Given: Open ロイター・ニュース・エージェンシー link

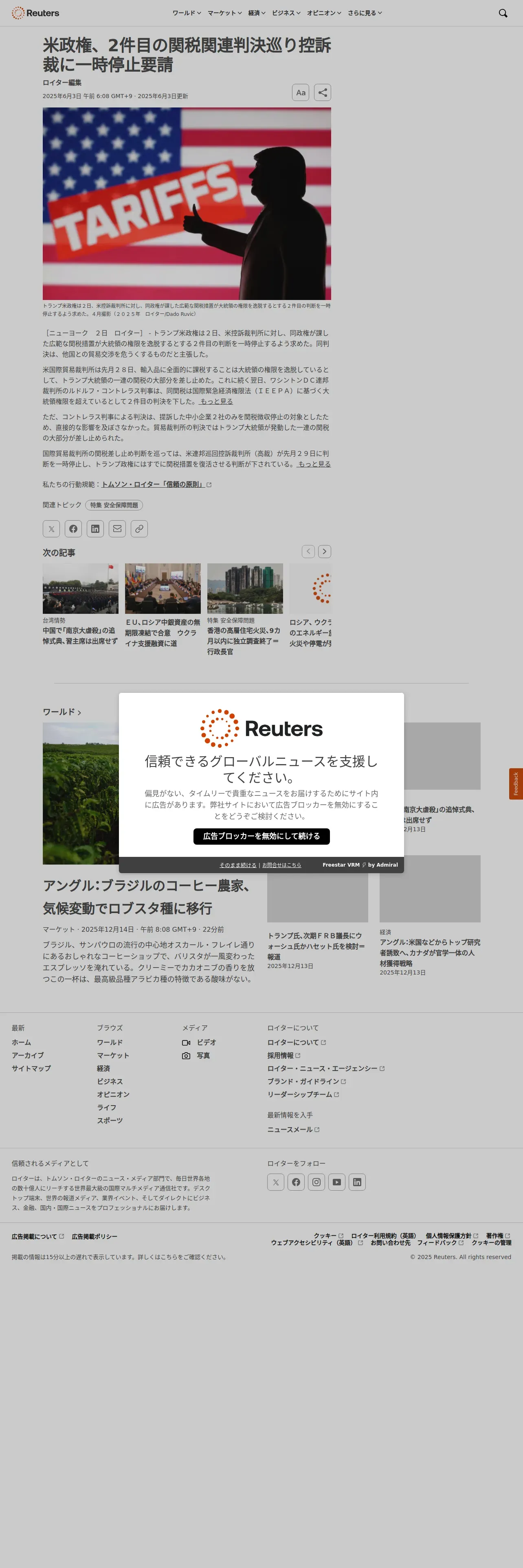Looking at the screenshot, I should coord(326,1068).
